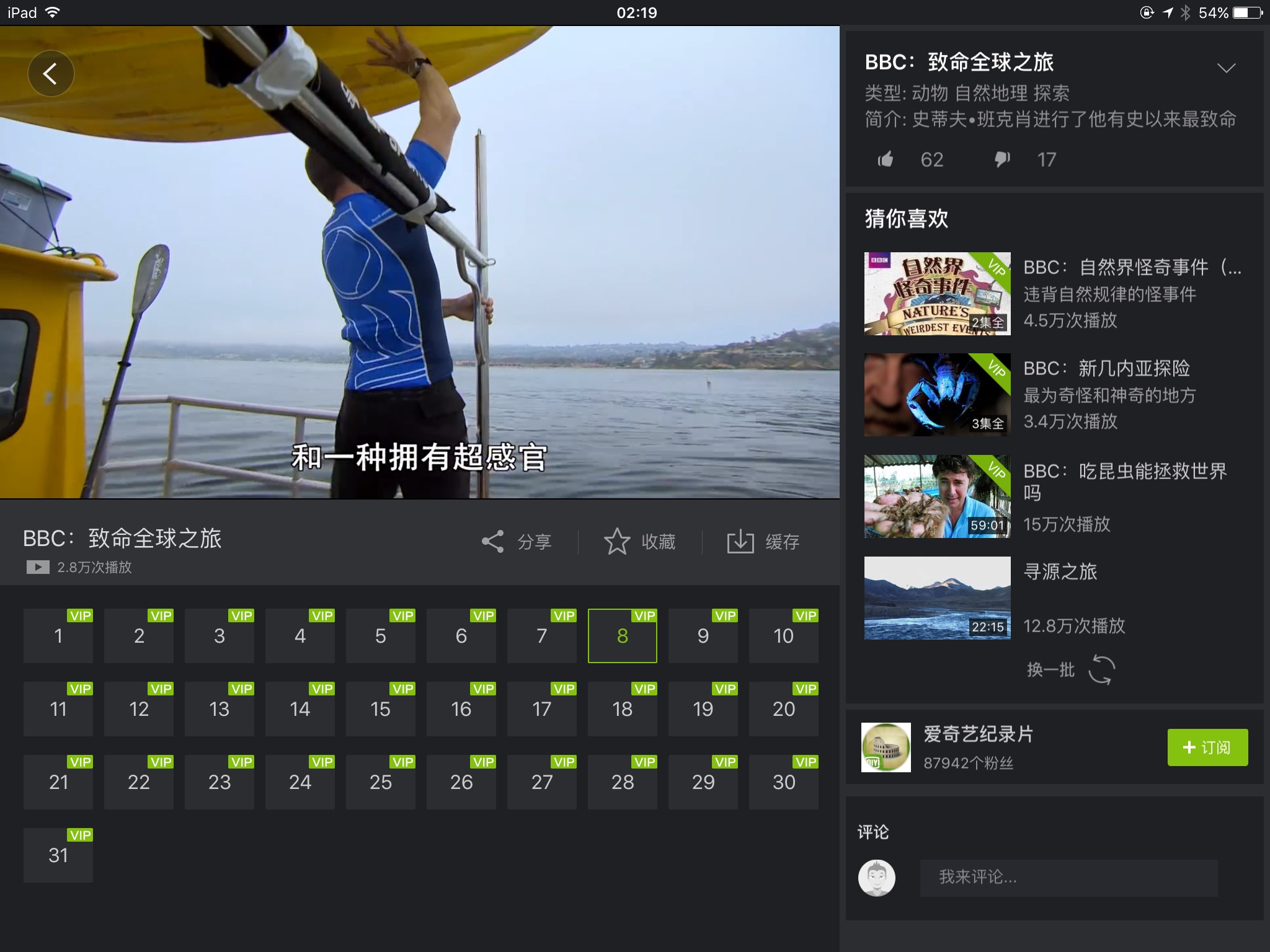Open title BBC：新几内亚探险

[1107, 369]
